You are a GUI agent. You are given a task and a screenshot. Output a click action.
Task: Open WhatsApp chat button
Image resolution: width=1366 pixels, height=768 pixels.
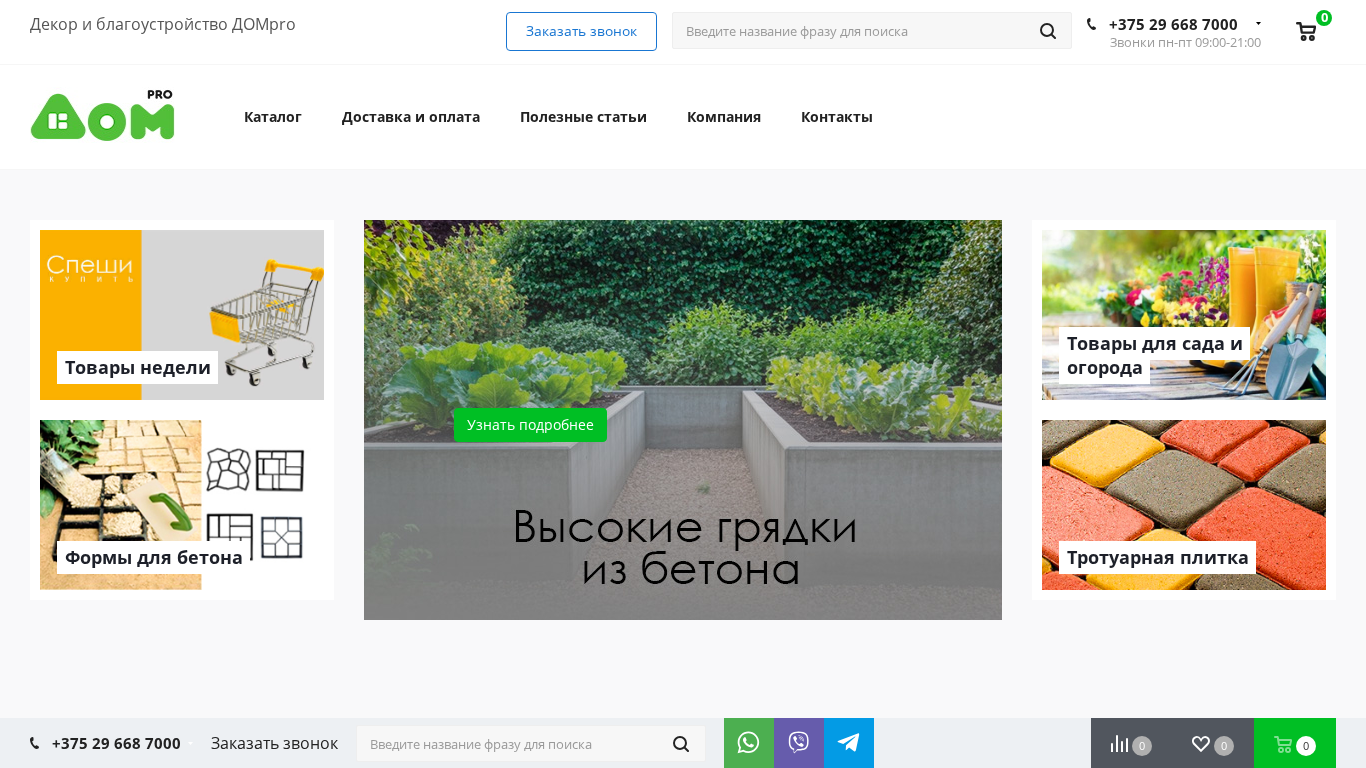pos(749,743)
